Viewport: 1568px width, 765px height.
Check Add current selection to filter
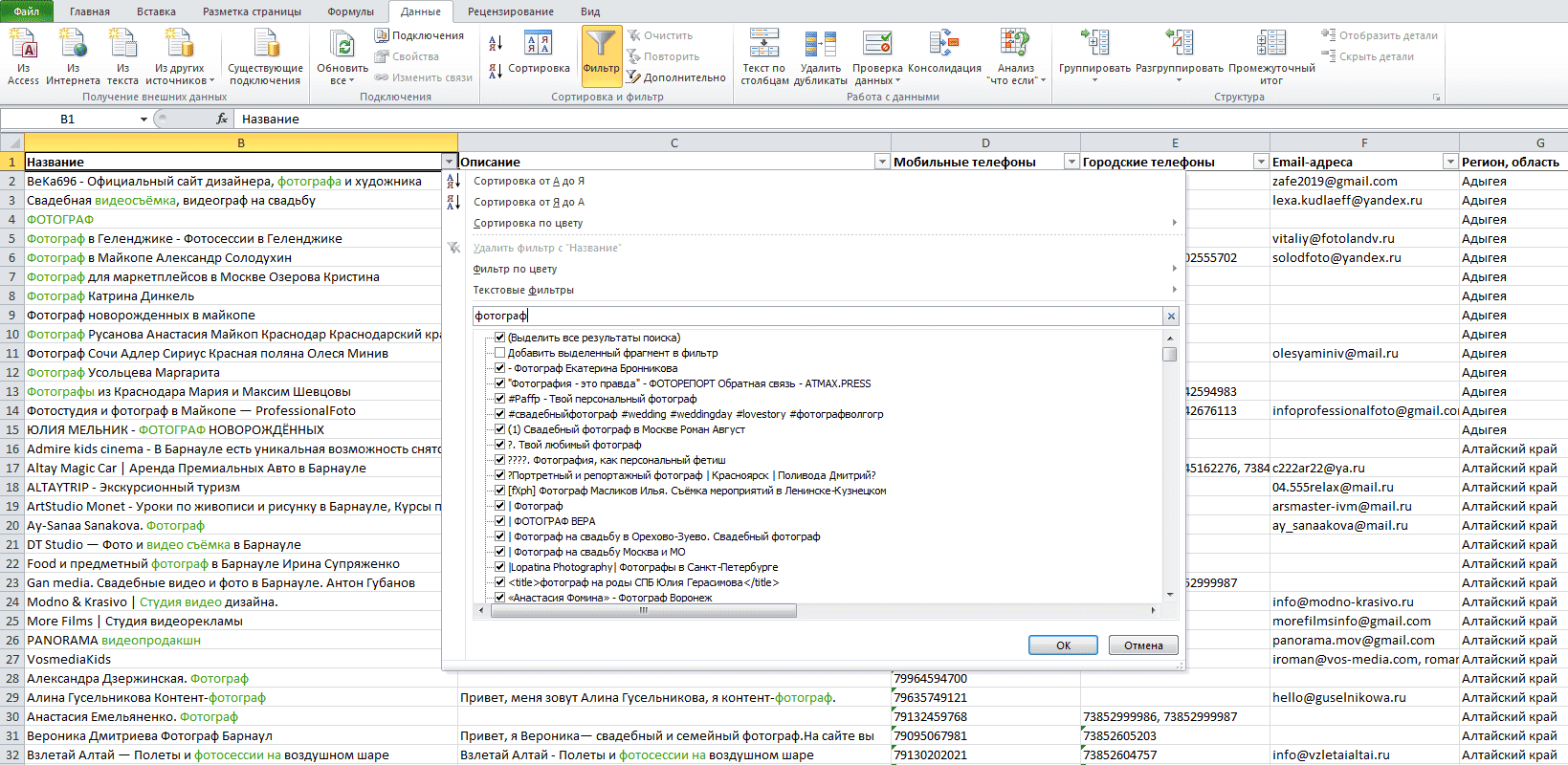pos(499,353)
